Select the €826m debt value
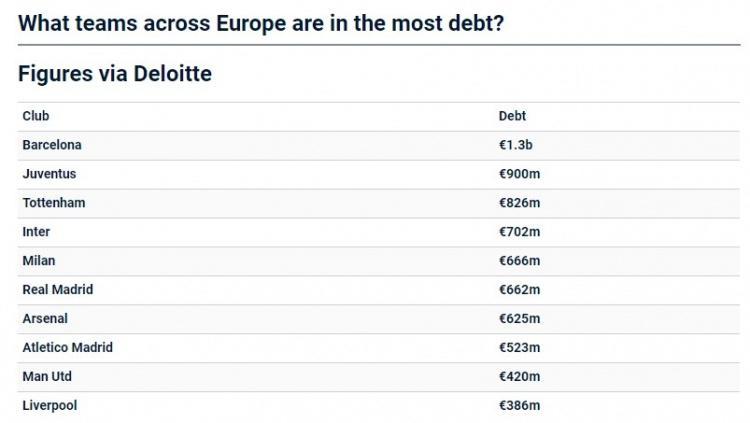The width and height of the screenshot is (750, 423). click(519, 203)
